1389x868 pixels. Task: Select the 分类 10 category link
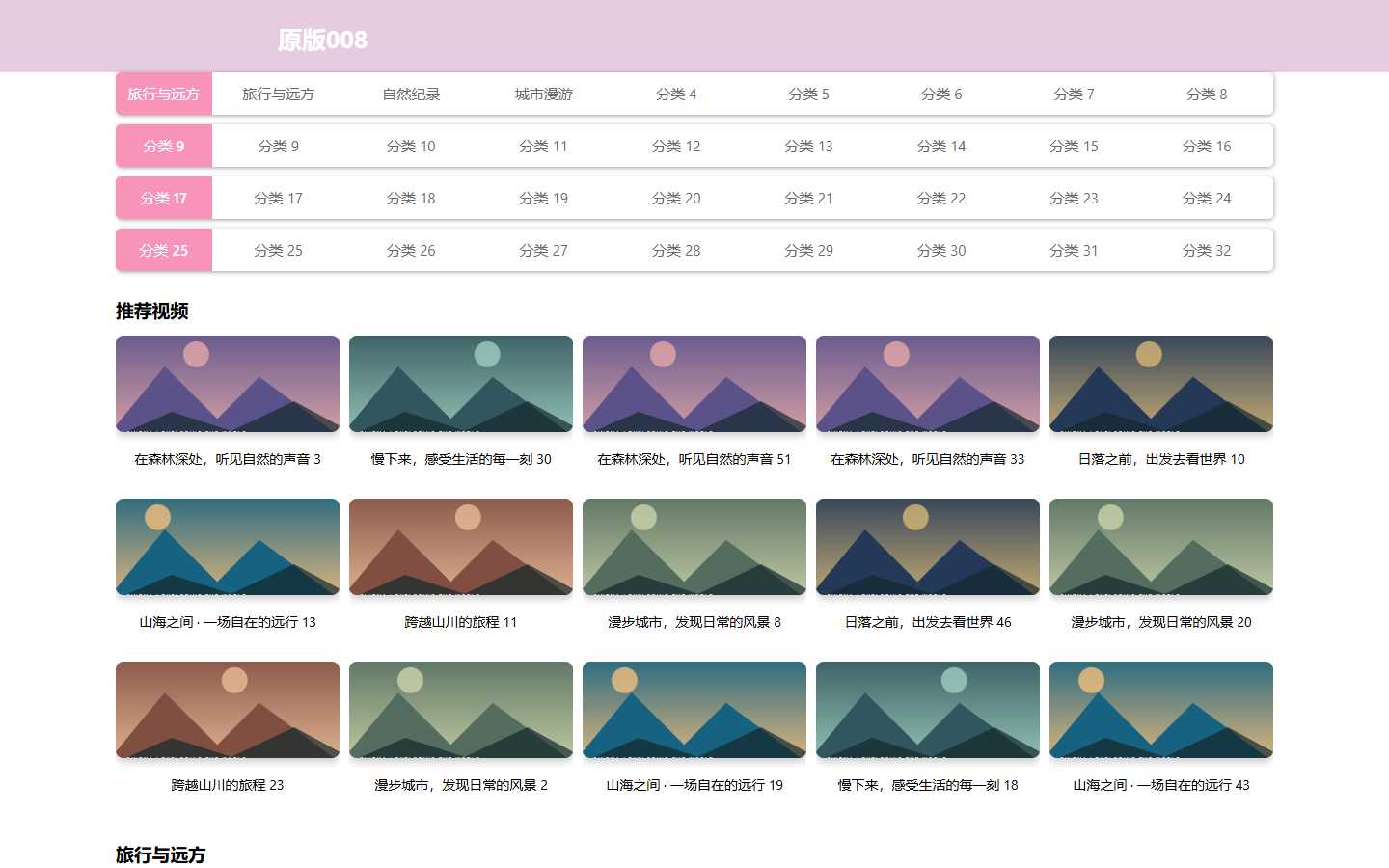point(411,147)
